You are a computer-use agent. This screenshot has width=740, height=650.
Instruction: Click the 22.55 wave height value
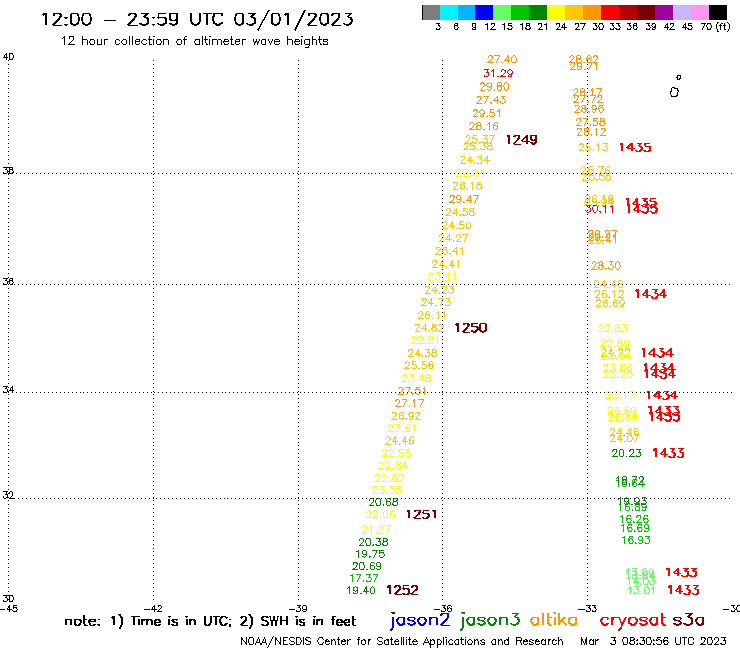click(396, 454)
